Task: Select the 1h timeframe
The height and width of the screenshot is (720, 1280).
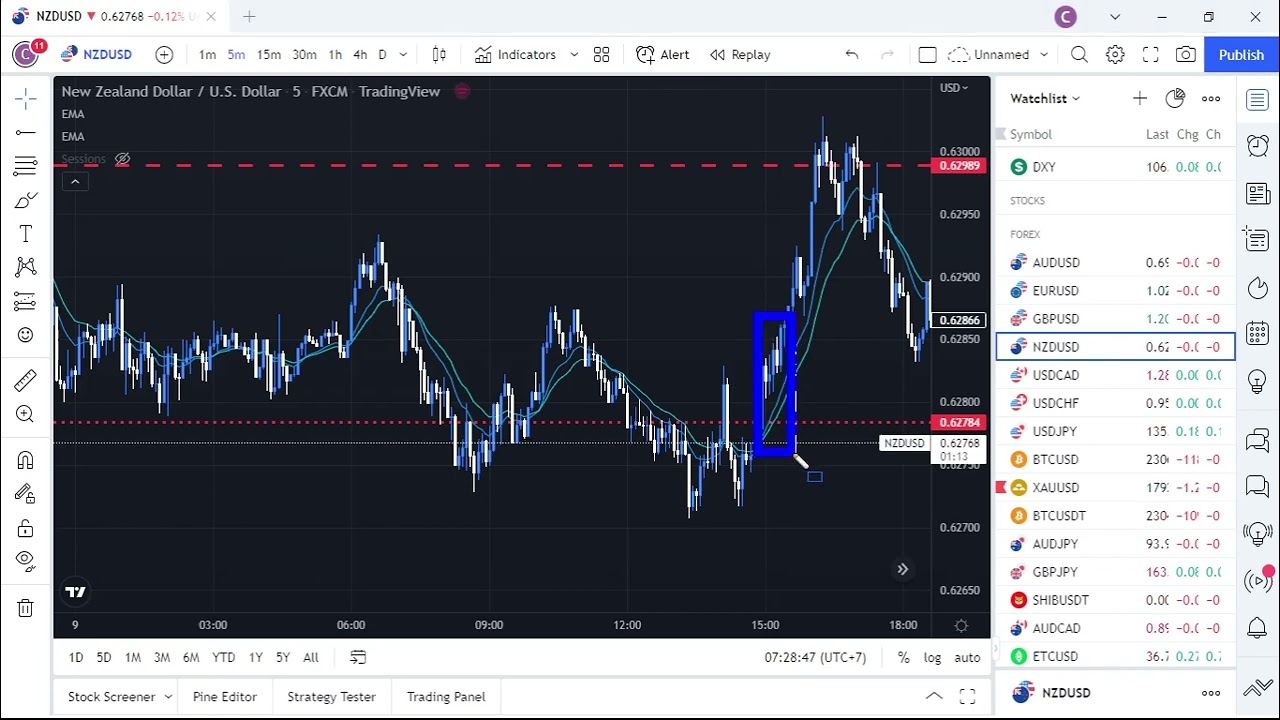Action: click(x=335, y=55)
